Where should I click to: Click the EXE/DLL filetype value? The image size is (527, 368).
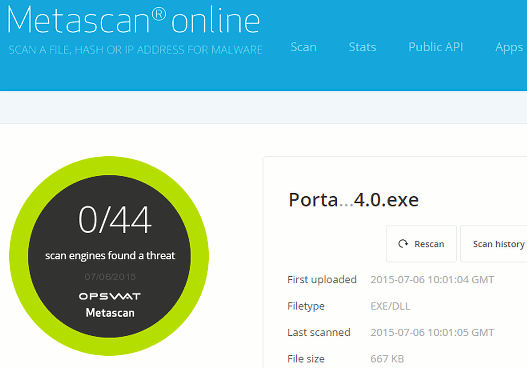pyautogui.click(x=390, y=306)
